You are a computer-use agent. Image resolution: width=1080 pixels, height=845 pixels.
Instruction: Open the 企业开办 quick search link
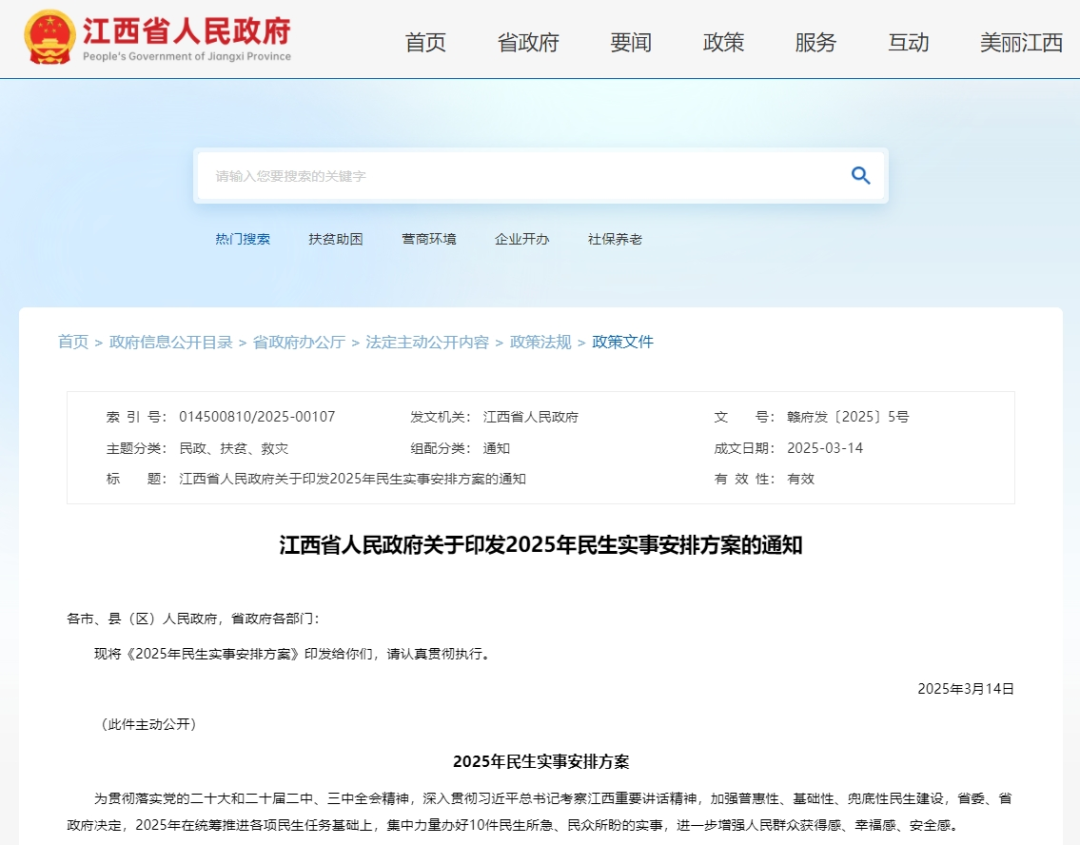521,239
